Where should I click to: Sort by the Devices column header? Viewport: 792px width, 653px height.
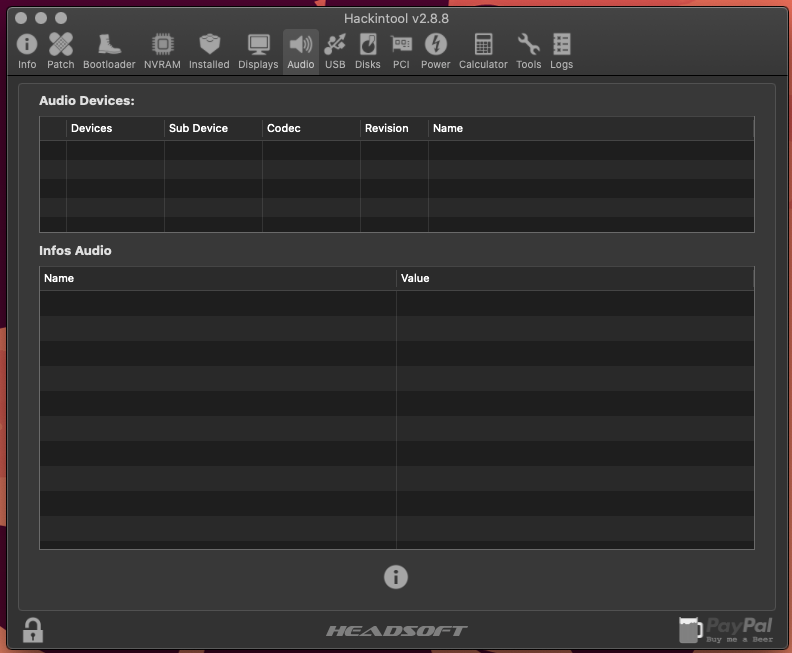pos(115,128)
